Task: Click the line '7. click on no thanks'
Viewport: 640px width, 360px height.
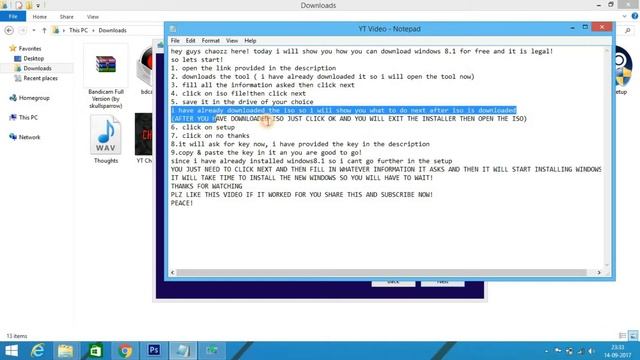Action: pos(210,136)
